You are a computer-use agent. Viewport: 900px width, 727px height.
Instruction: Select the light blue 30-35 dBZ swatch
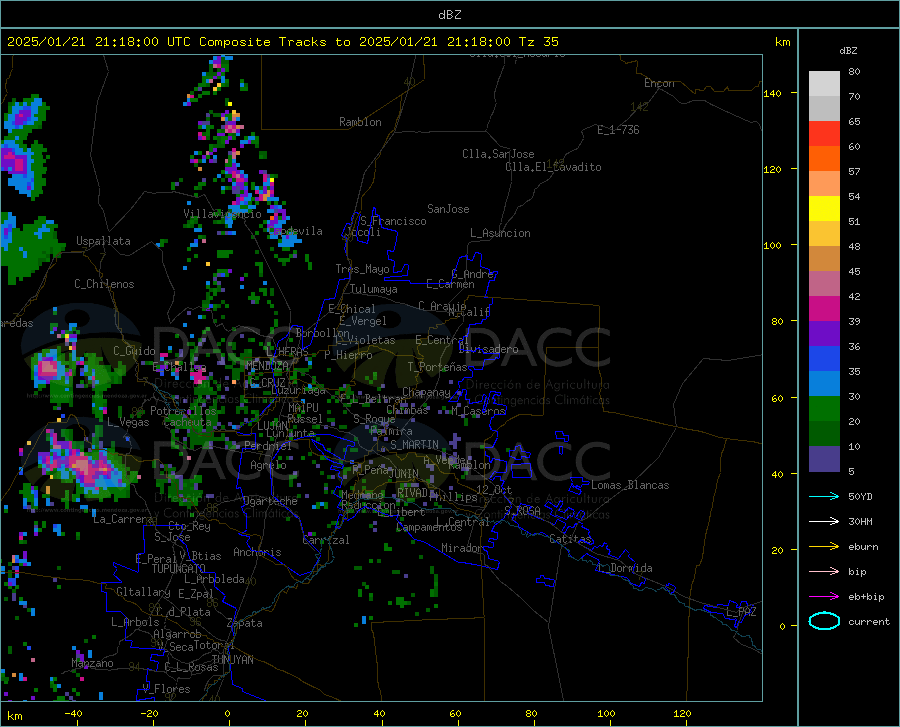point(824,384)
